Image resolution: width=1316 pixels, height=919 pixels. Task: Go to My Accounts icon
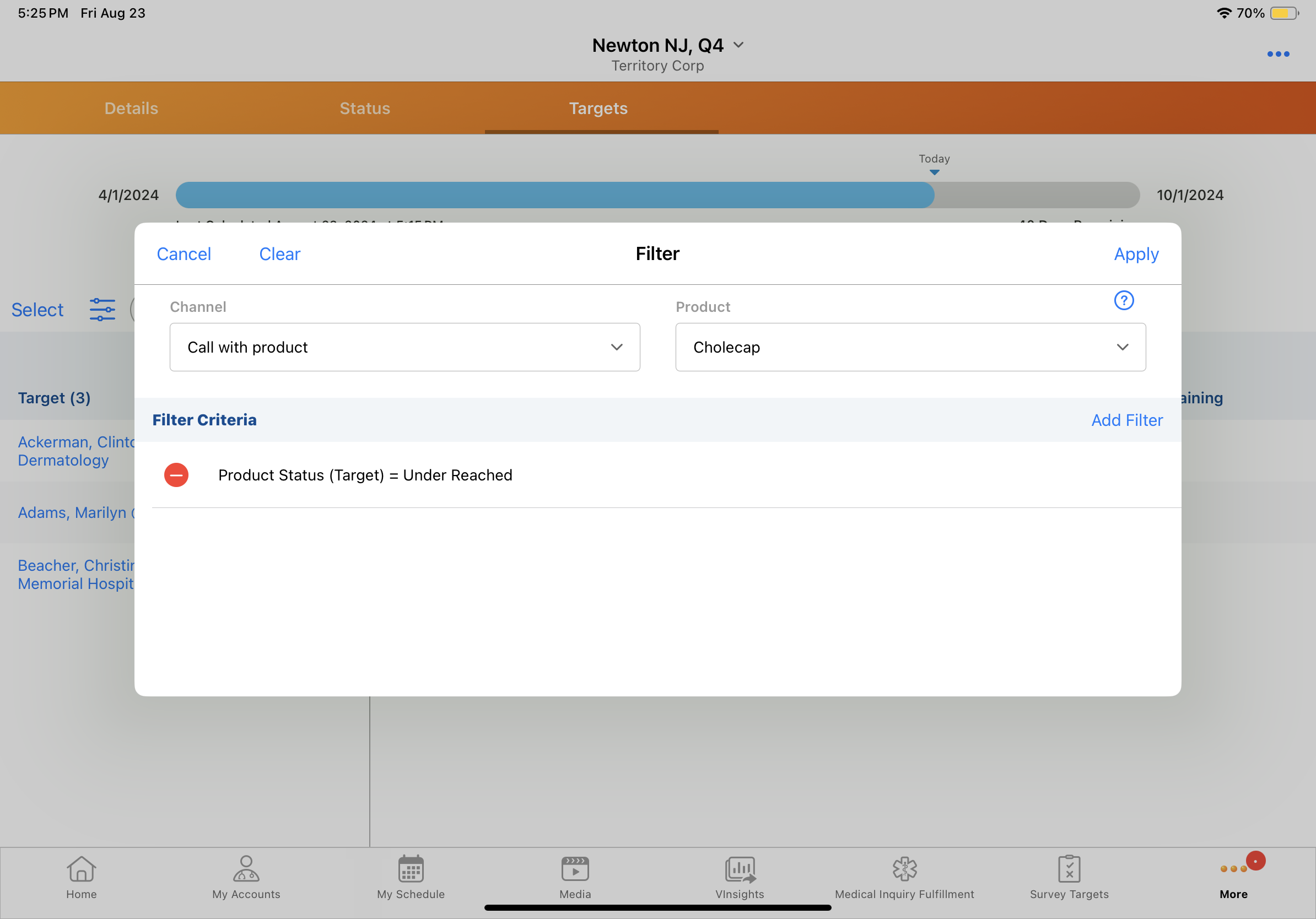tap(246, 870)
